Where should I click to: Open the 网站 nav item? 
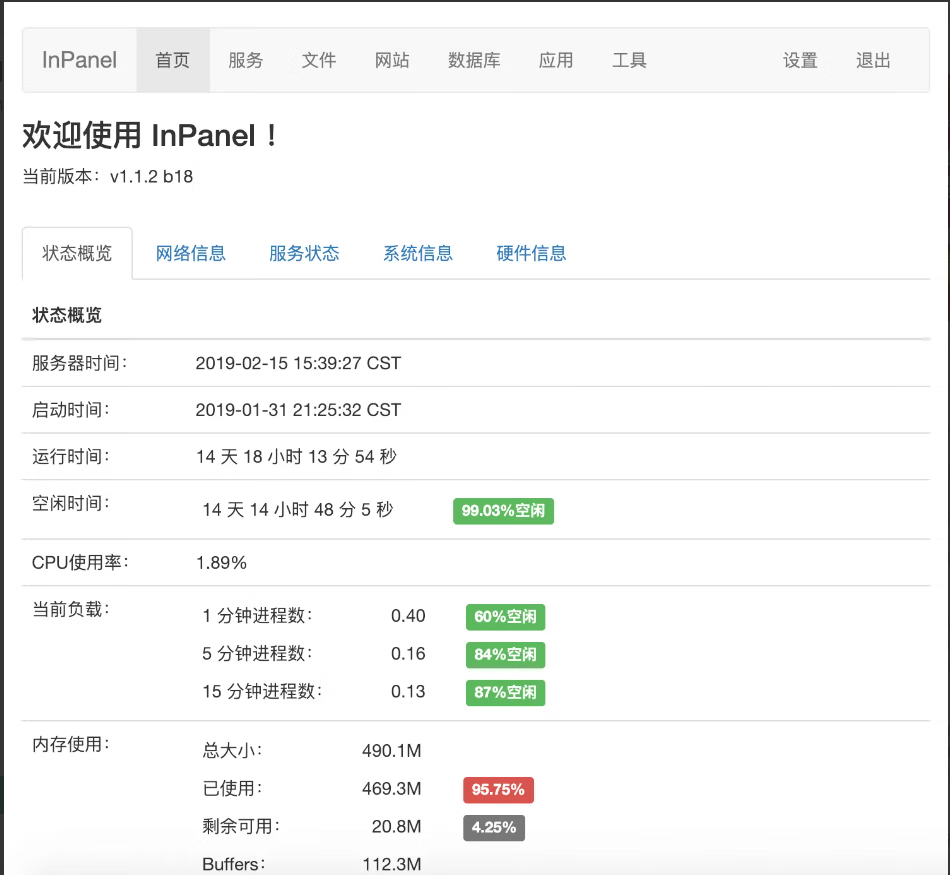(x=392, y=60)
